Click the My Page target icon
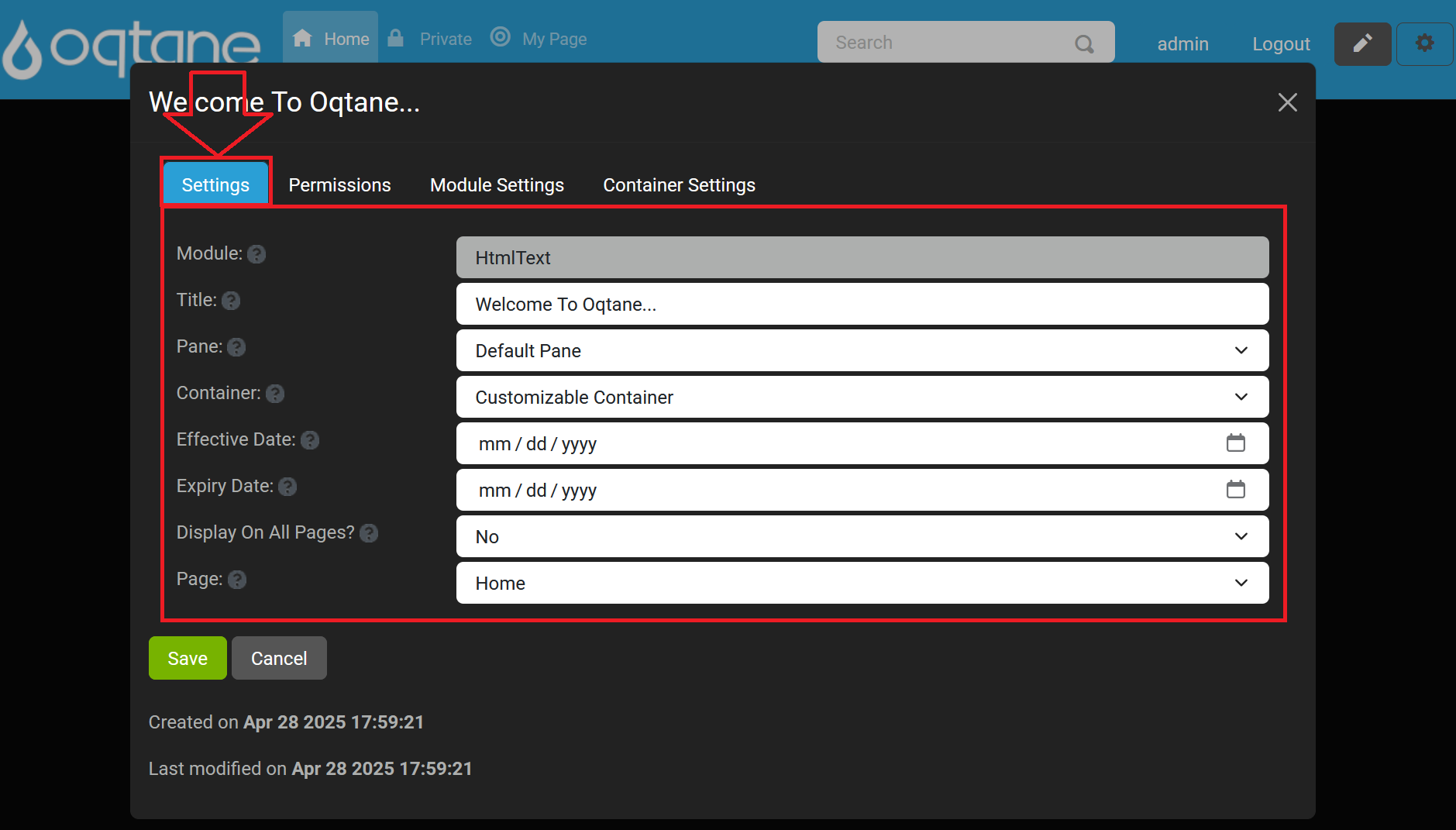 pyautogui.click(x=501, y=36)
